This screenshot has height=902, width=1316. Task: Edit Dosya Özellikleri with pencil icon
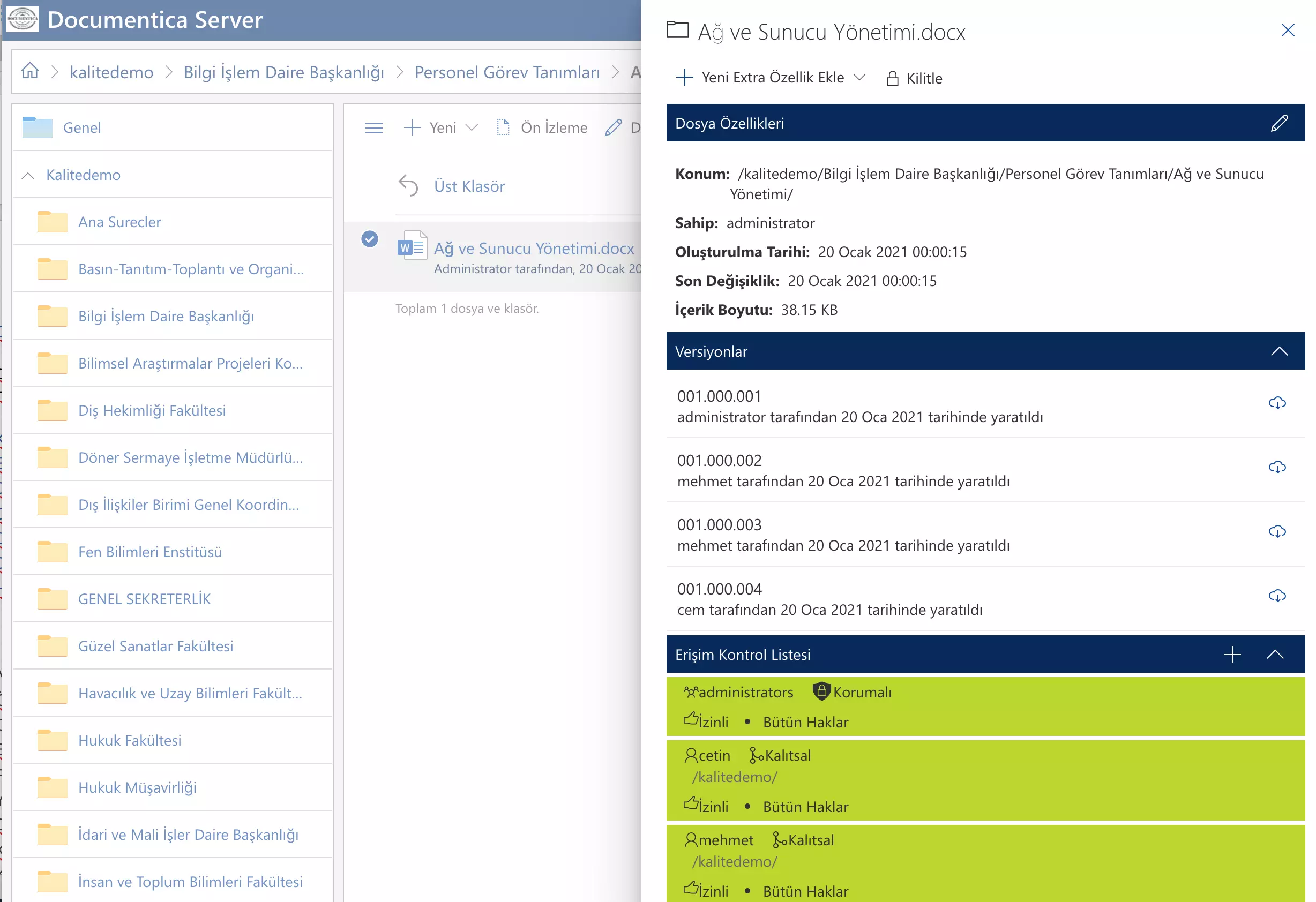(1279, 123)
